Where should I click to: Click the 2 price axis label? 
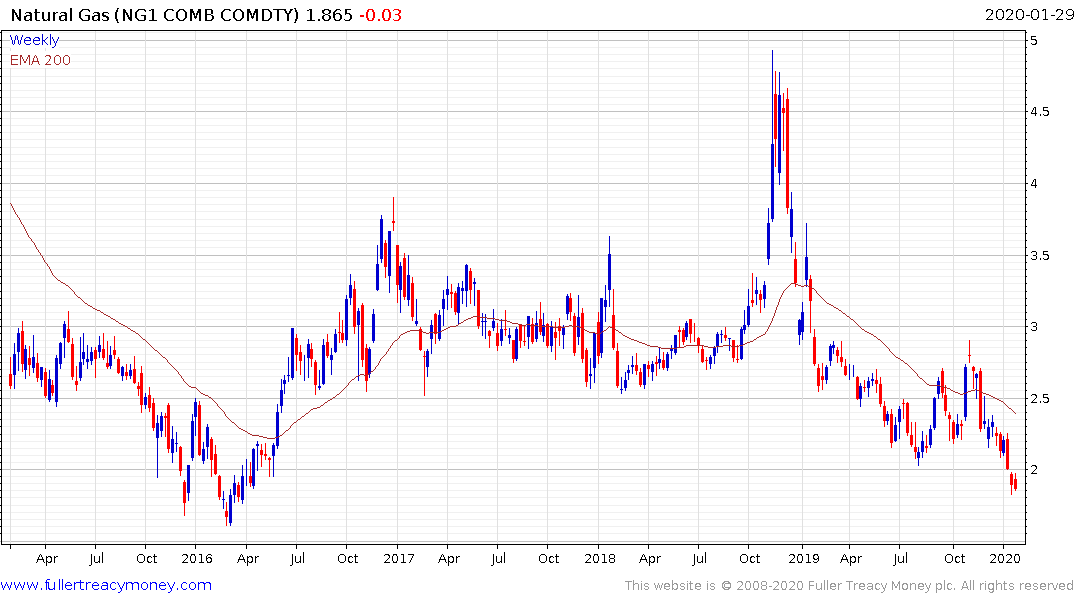tap(1034, 470)
